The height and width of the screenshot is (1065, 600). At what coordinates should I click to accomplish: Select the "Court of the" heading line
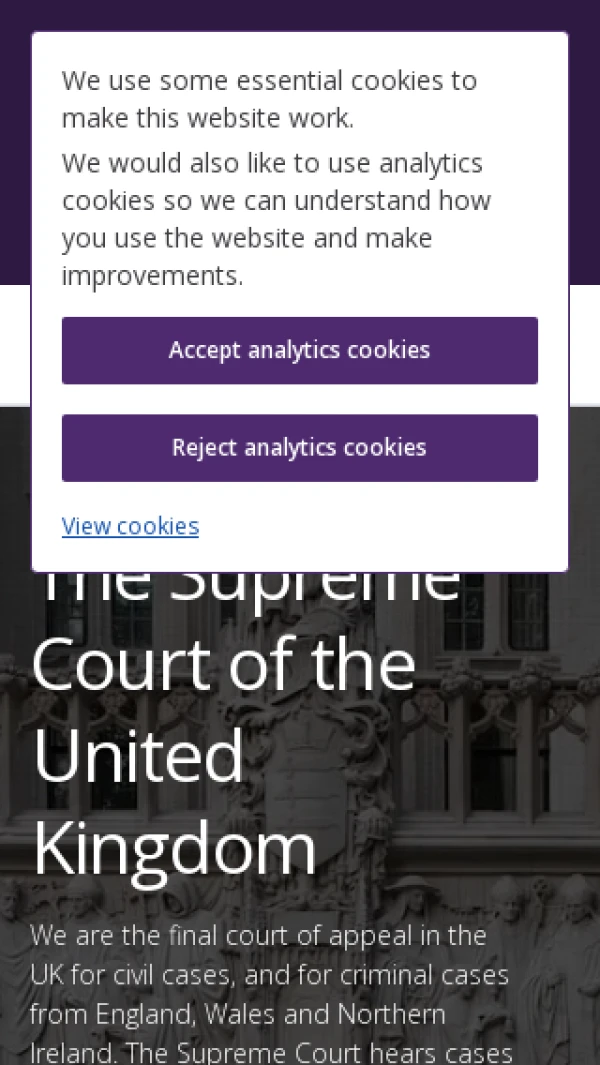click(x=224, y=664)
